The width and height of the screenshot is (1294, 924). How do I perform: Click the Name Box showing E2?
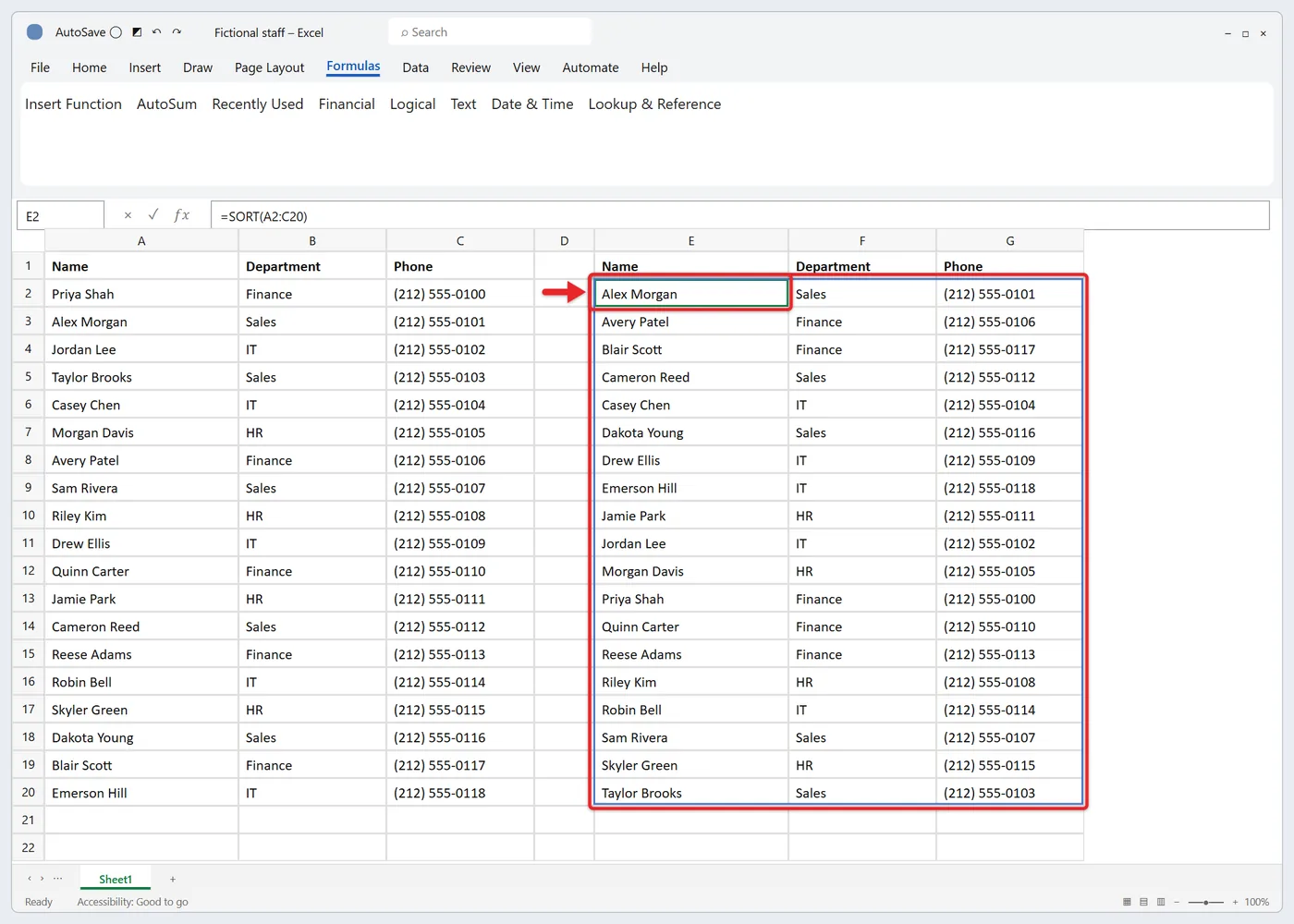[60, 215]
